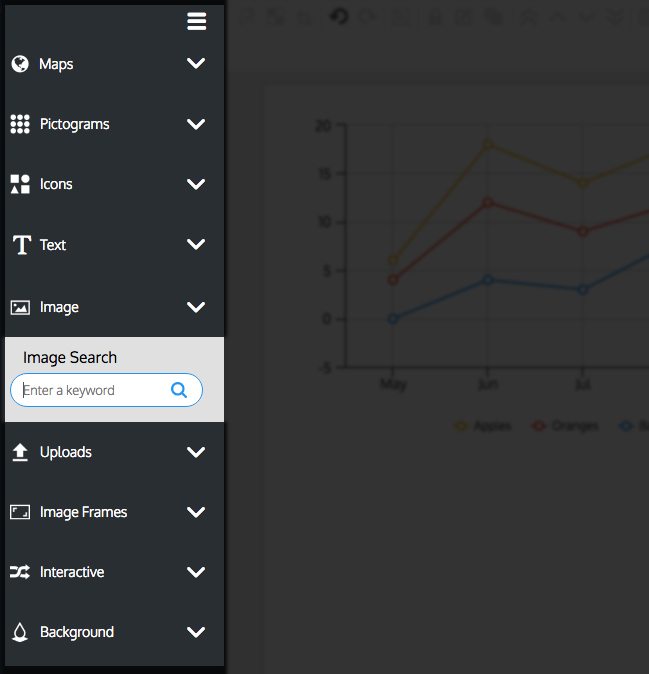Open the Text menu label
The height and width of the screenshot is (674, 649).
(53, 245)
